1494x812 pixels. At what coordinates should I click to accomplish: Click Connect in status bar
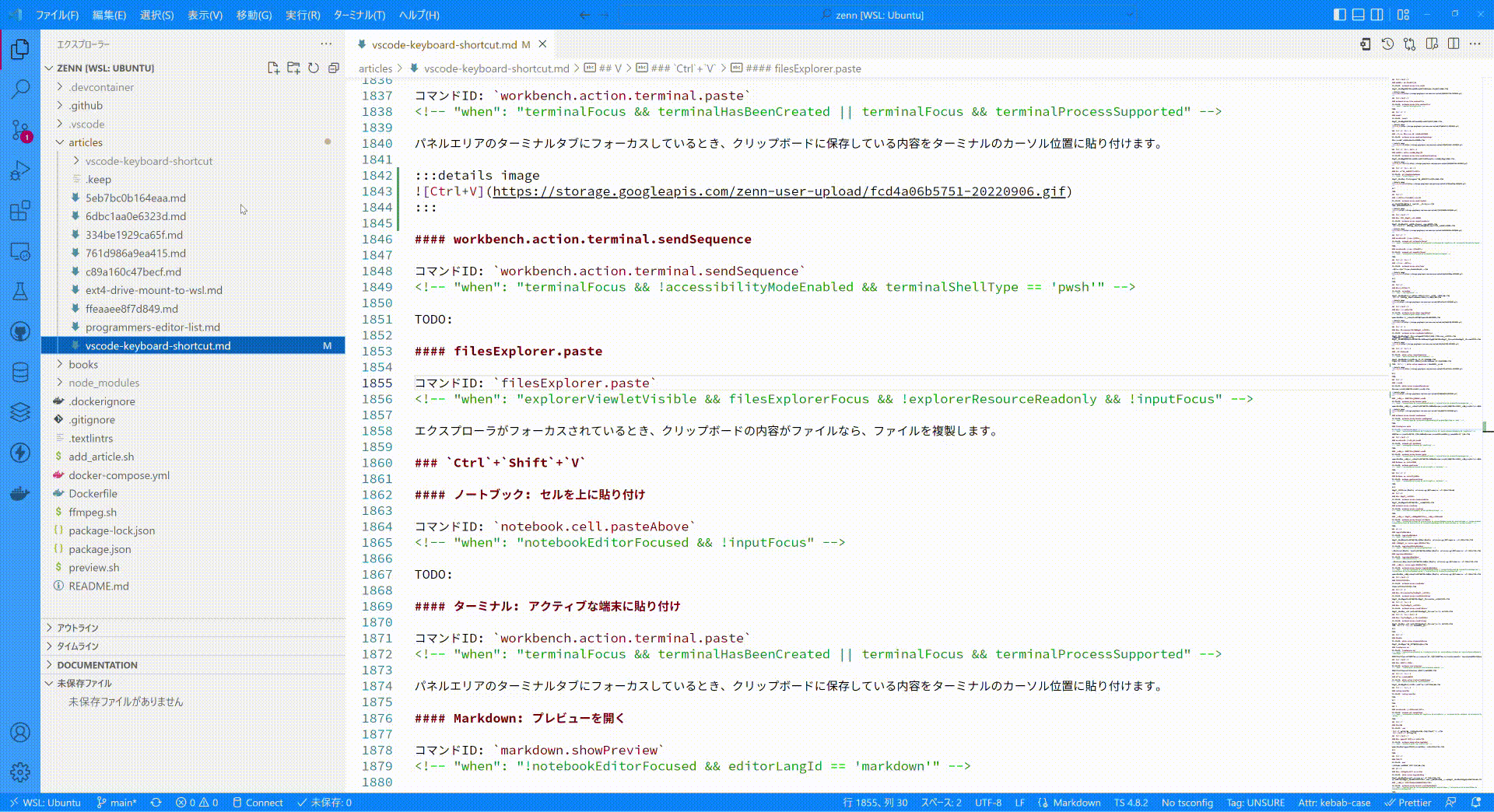tap(258, 803)
